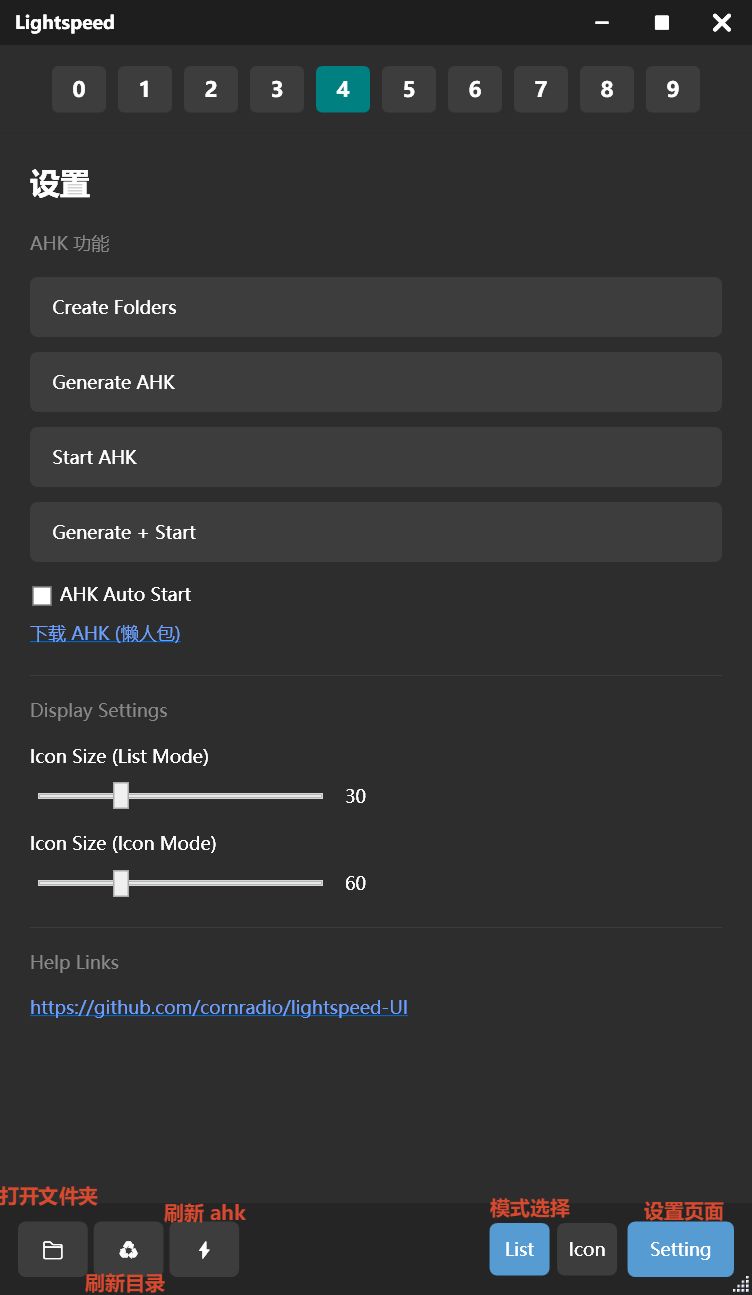Click the Create Folders button
752x1295 pixels.
(376, 307)
